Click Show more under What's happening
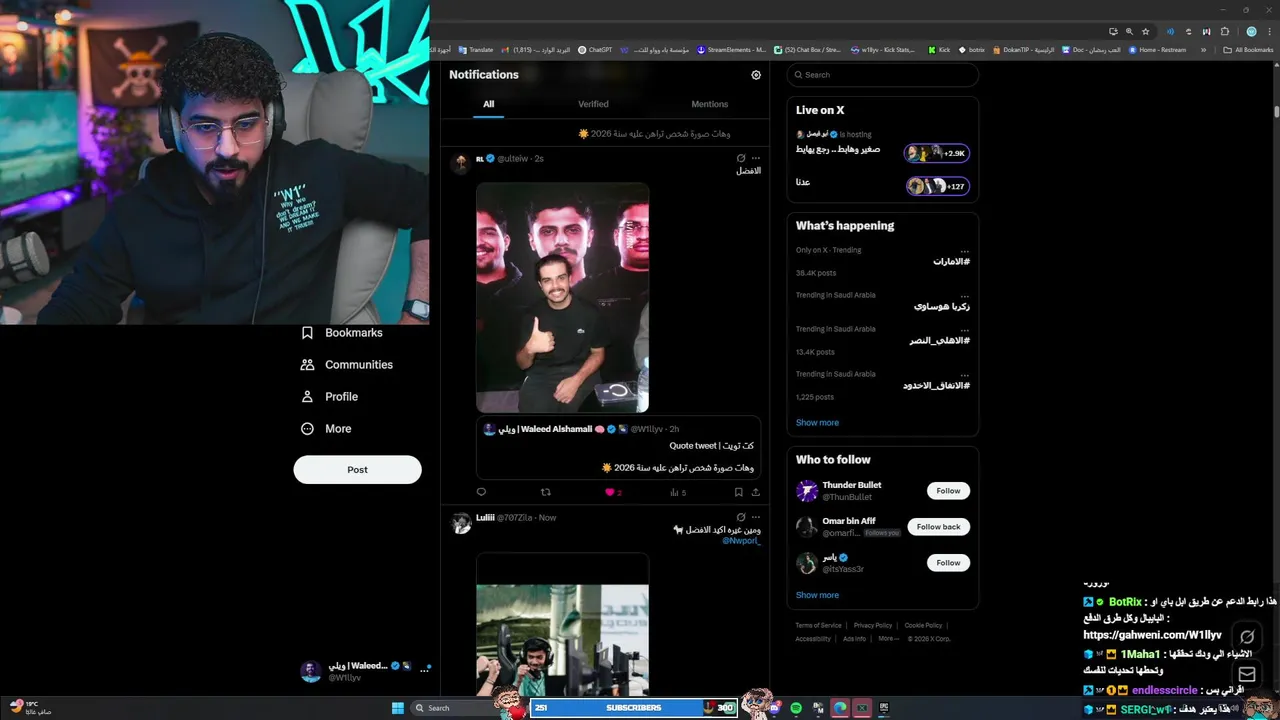 pos(817,423)
